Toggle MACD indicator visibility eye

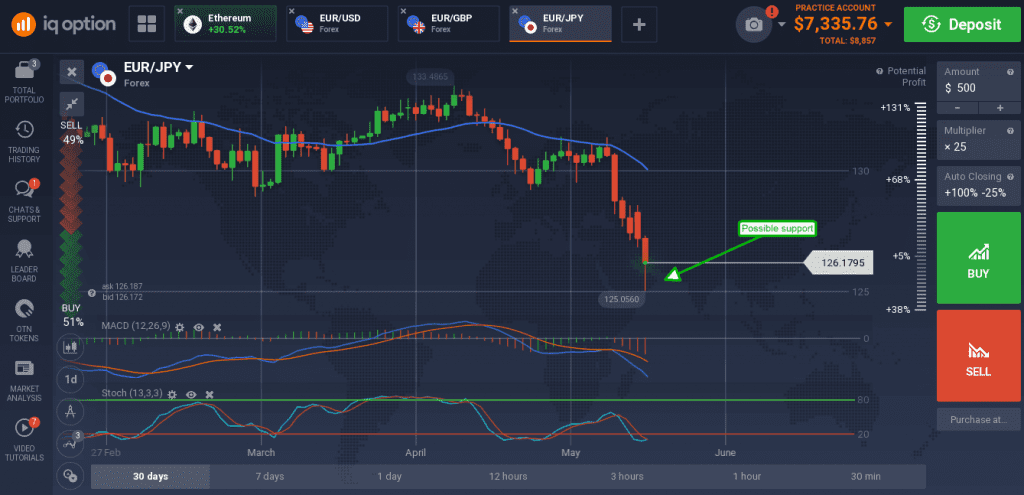[199, 327]
